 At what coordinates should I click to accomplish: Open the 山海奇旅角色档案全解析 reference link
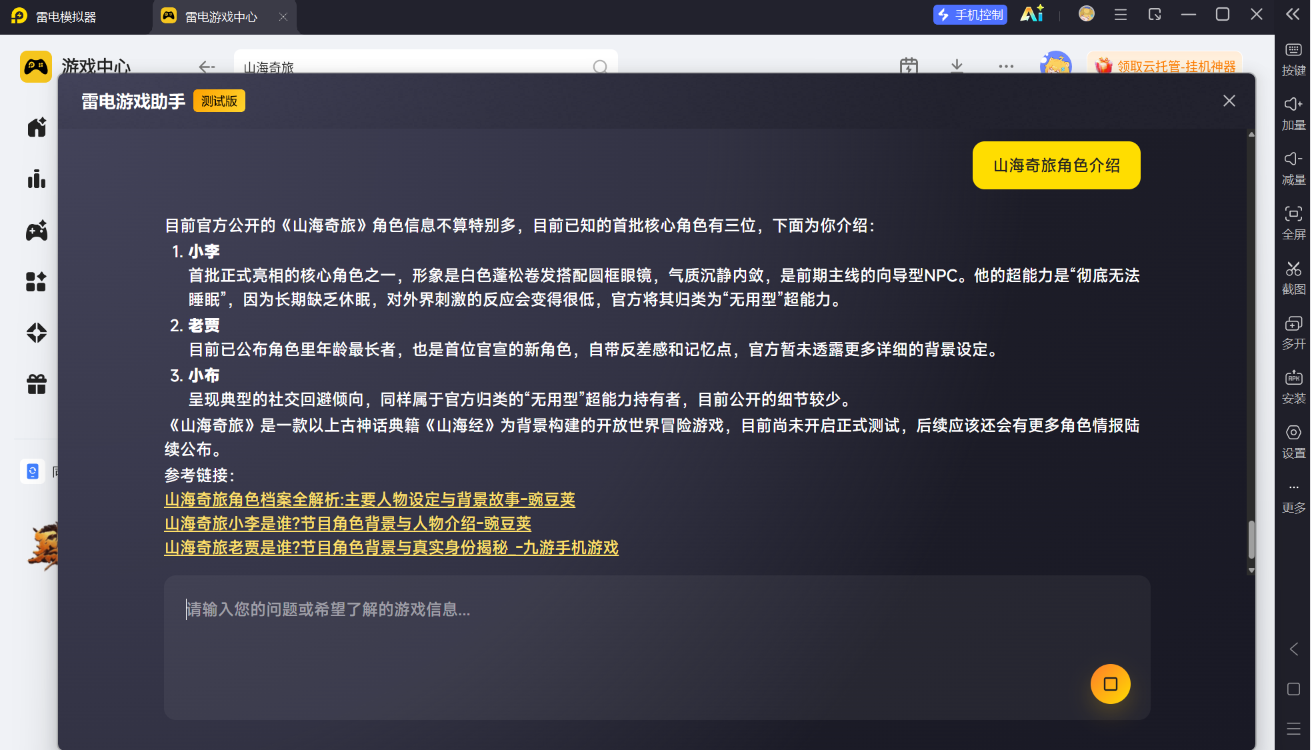(370, 500)
